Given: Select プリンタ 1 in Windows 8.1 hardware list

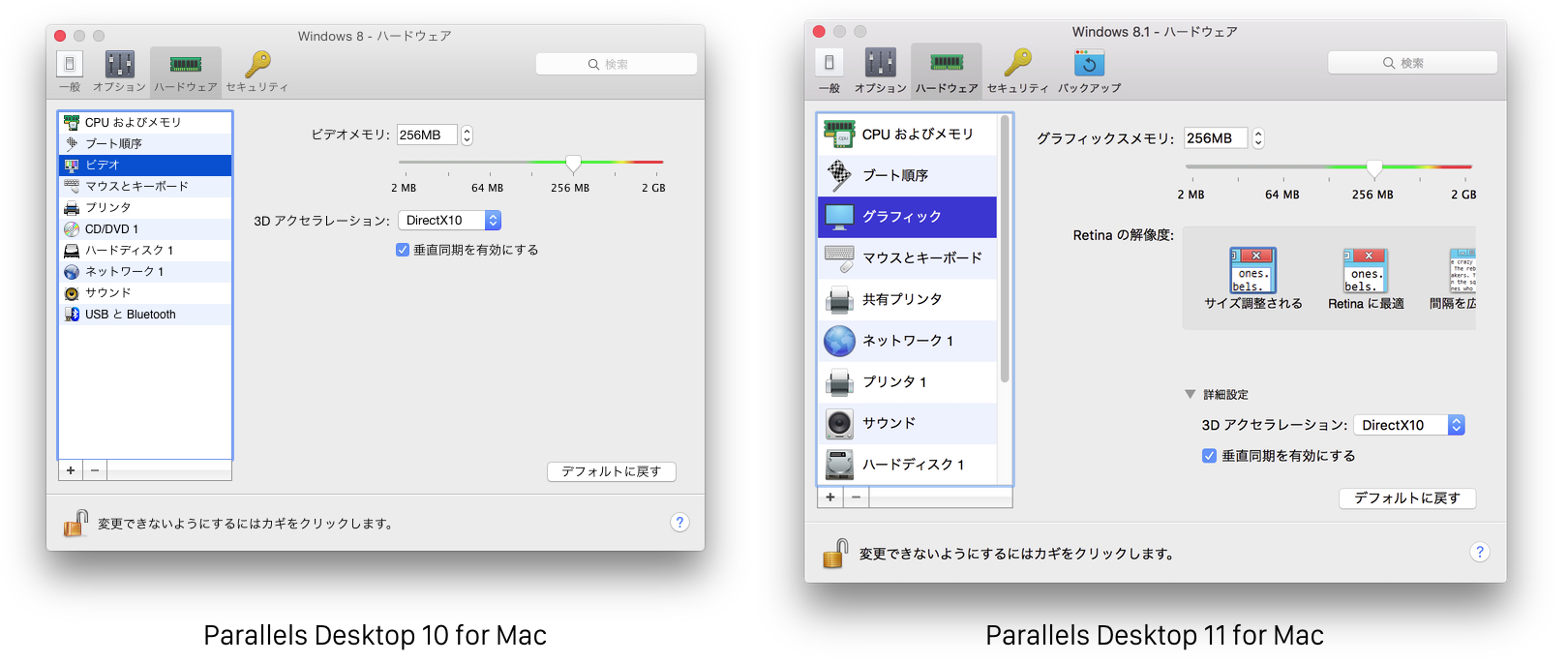Looking at the screenshot, I should [x=908, y=381].
